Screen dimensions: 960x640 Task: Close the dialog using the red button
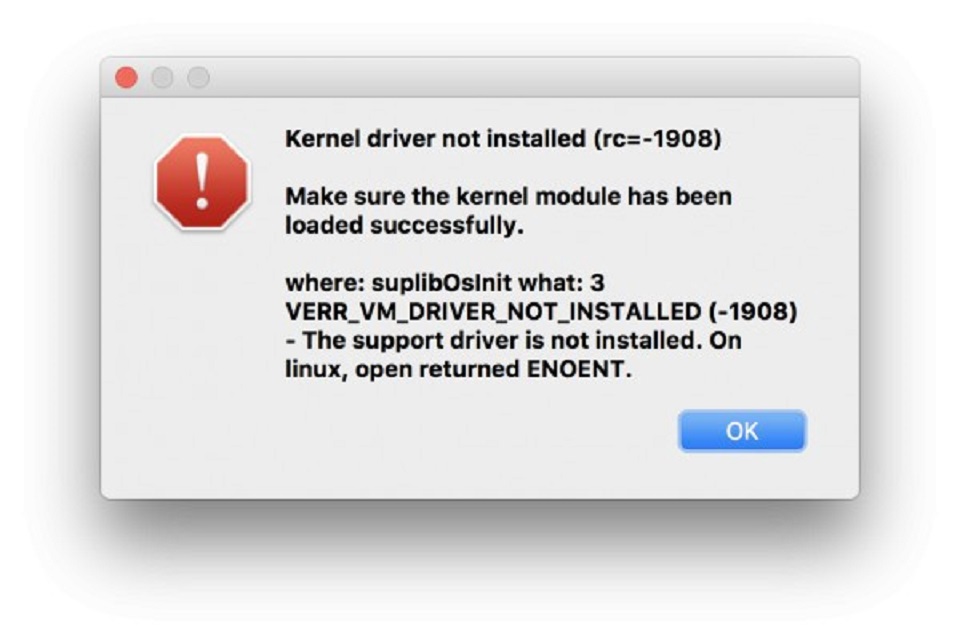coord(127,78)
